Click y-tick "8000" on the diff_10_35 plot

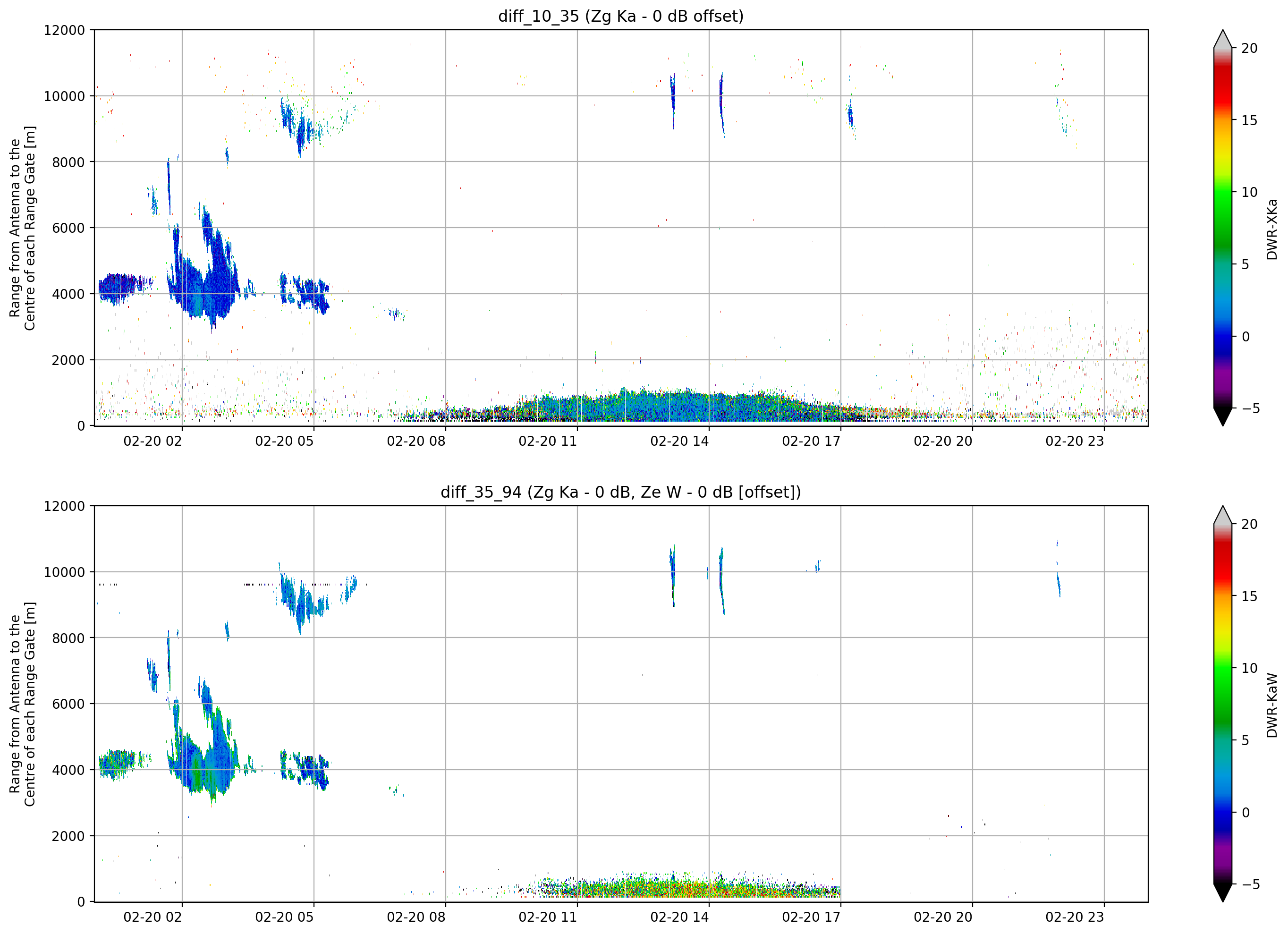tap(68, 162)
